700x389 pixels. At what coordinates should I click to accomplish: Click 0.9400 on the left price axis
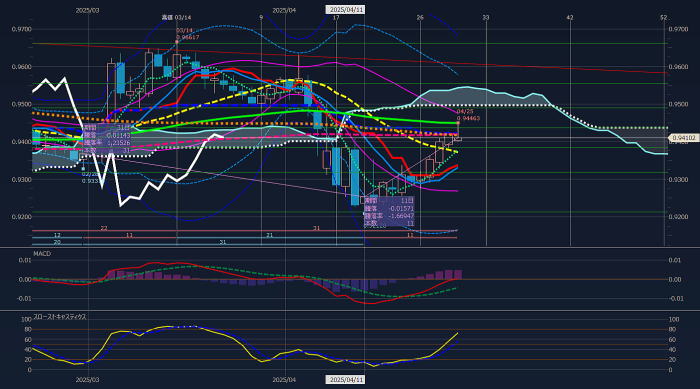(x=21, y=142)
